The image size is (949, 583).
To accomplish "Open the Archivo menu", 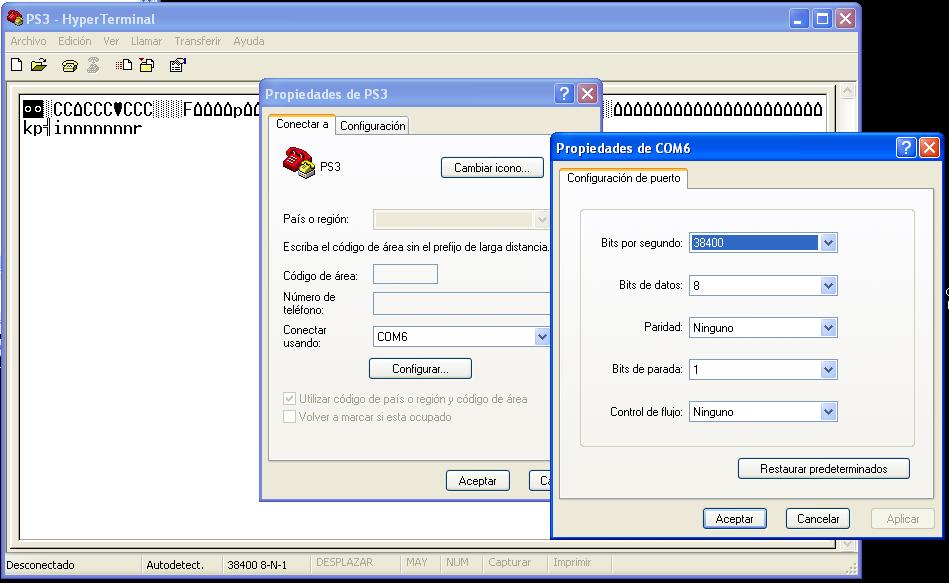I will click(x=28, y=41).
